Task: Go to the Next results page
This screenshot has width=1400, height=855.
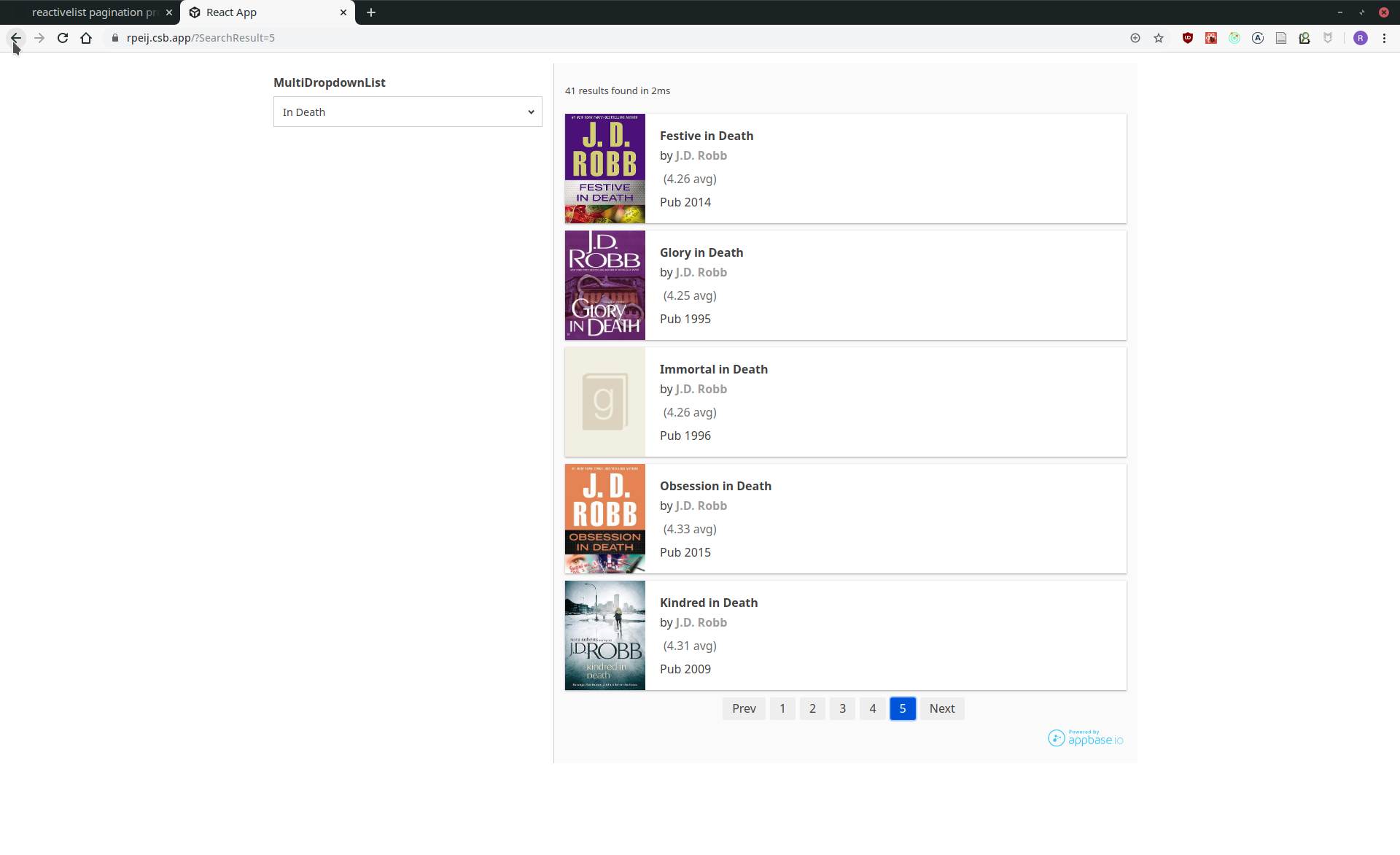Action: pyautogui.click(x=942, y=708)
